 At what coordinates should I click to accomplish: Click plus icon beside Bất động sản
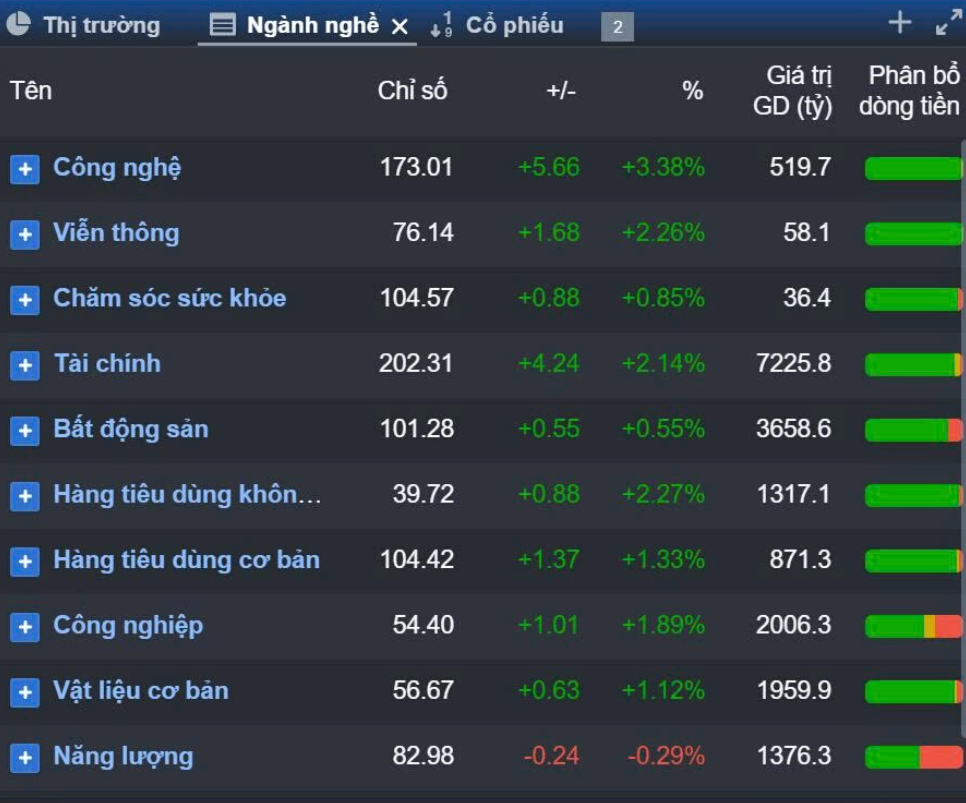(x=25, y=430)
